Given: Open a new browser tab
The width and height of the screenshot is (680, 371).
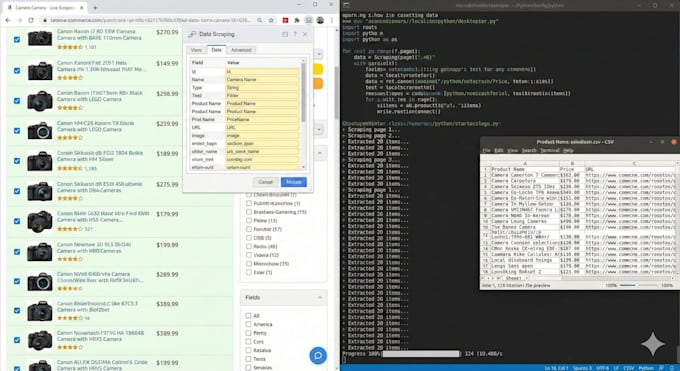Looking at the screenshot, I should coord(95,7).
